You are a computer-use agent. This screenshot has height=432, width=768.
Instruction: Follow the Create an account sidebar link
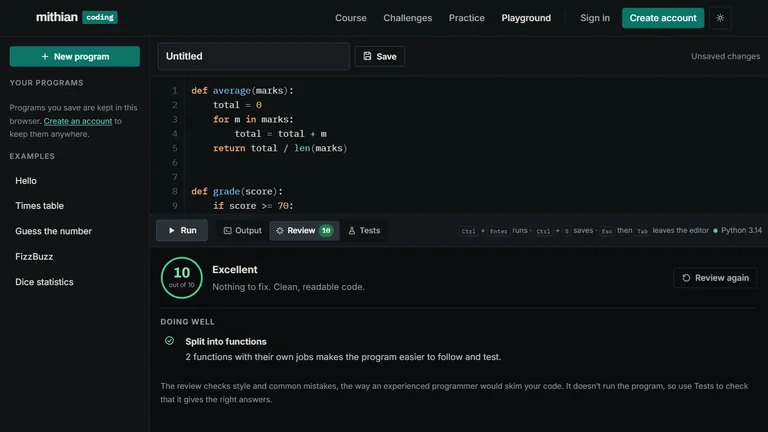click(x=78, y=121)
